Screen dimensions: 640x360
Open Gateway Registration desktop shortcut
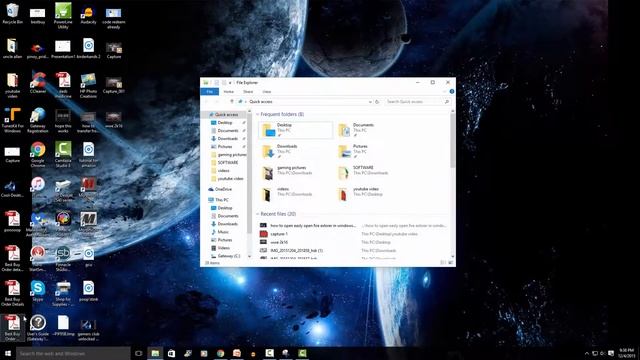(x=38, y=120)
